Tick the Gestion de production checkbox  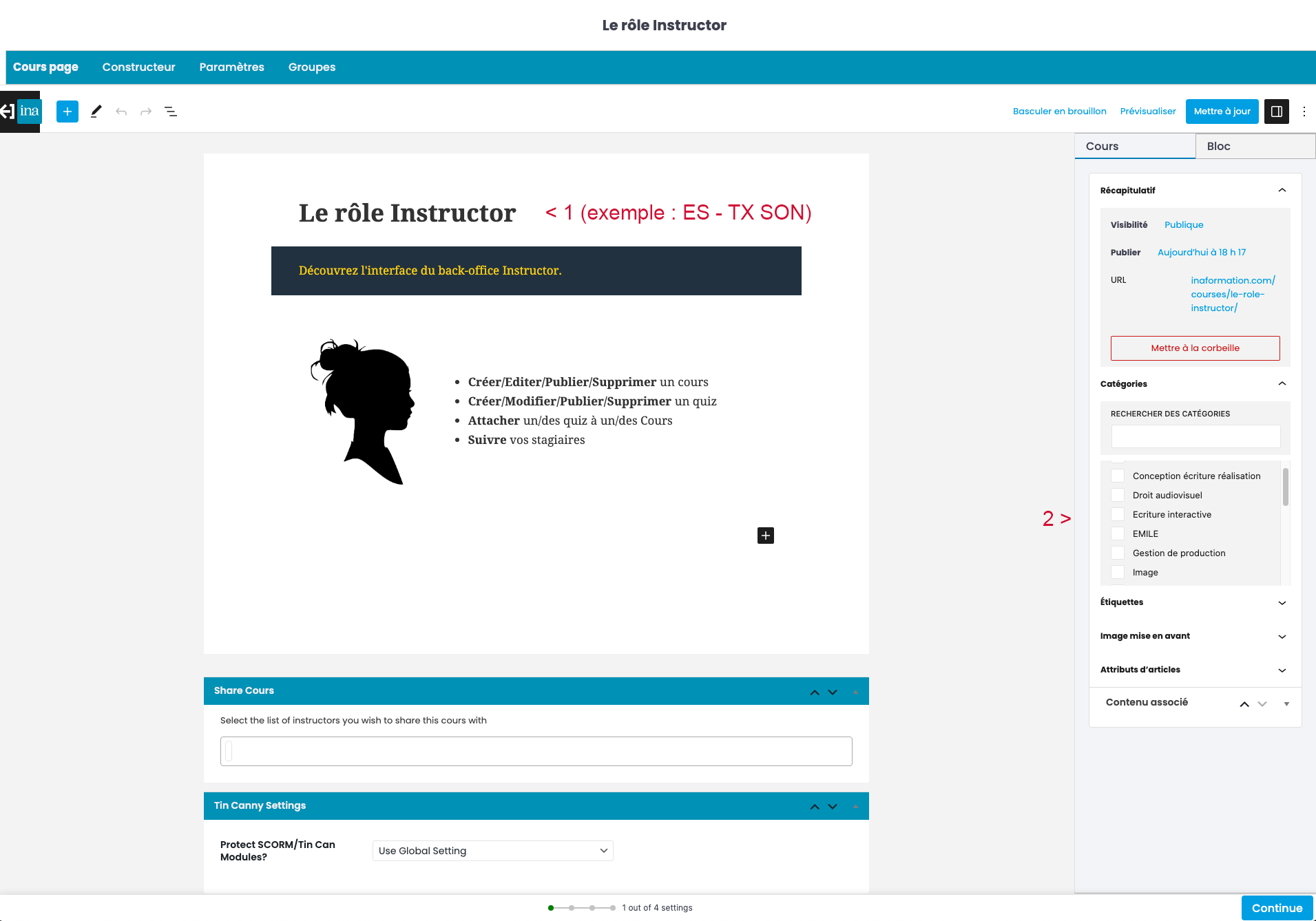1118,553
